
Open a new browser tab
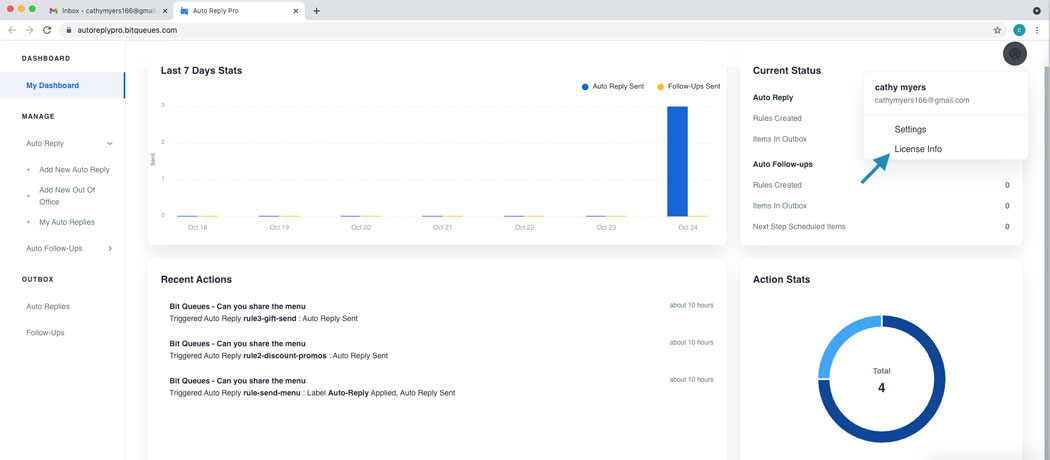(x=317, y=11)
